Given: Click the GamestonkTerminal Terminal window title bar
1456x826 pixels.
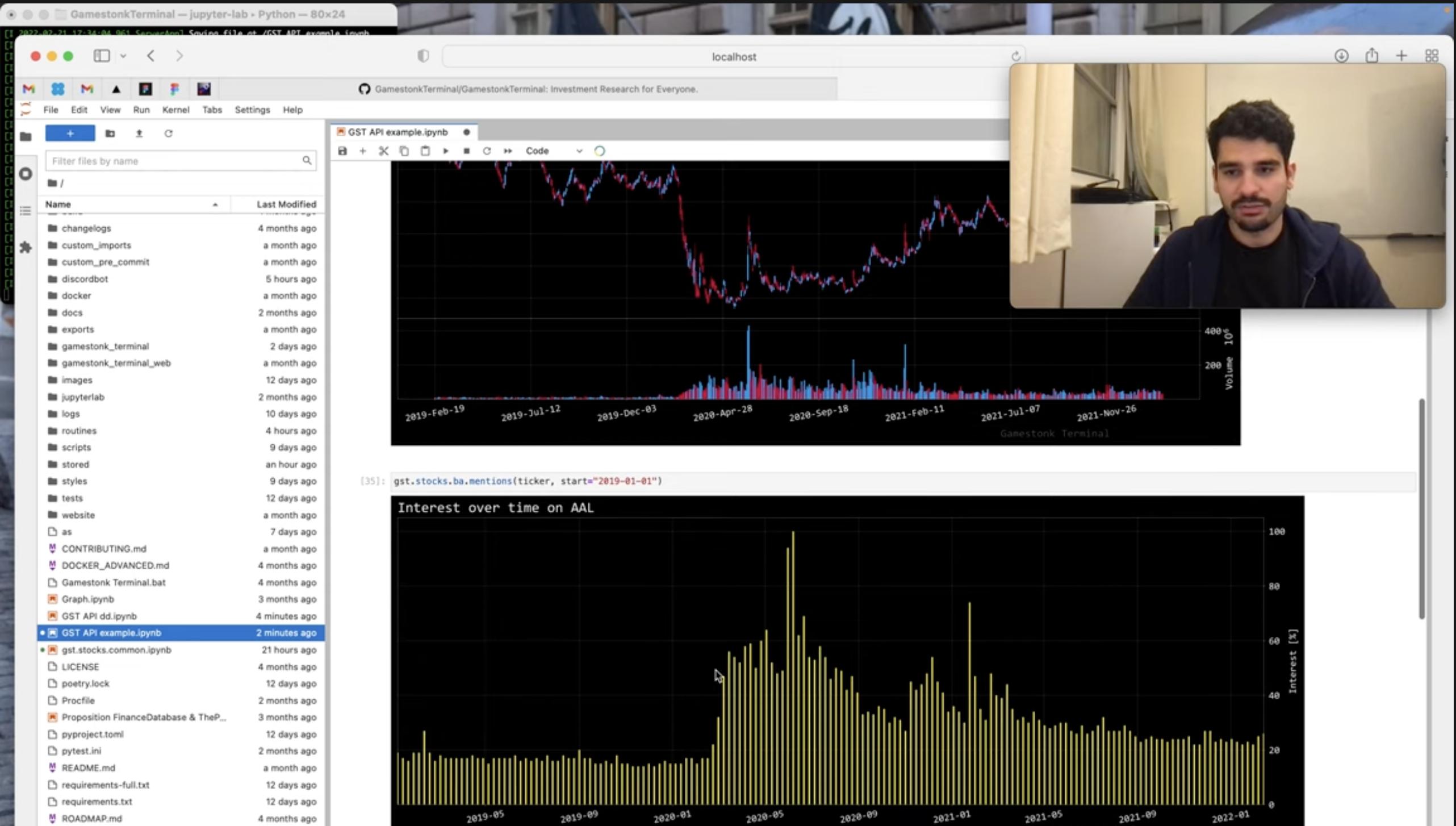Looking at the screenshot, I should (x=199, y=14).
